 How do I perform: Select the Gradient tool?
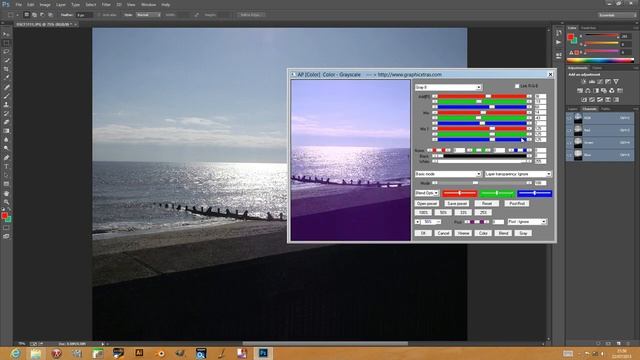(6, 131)
